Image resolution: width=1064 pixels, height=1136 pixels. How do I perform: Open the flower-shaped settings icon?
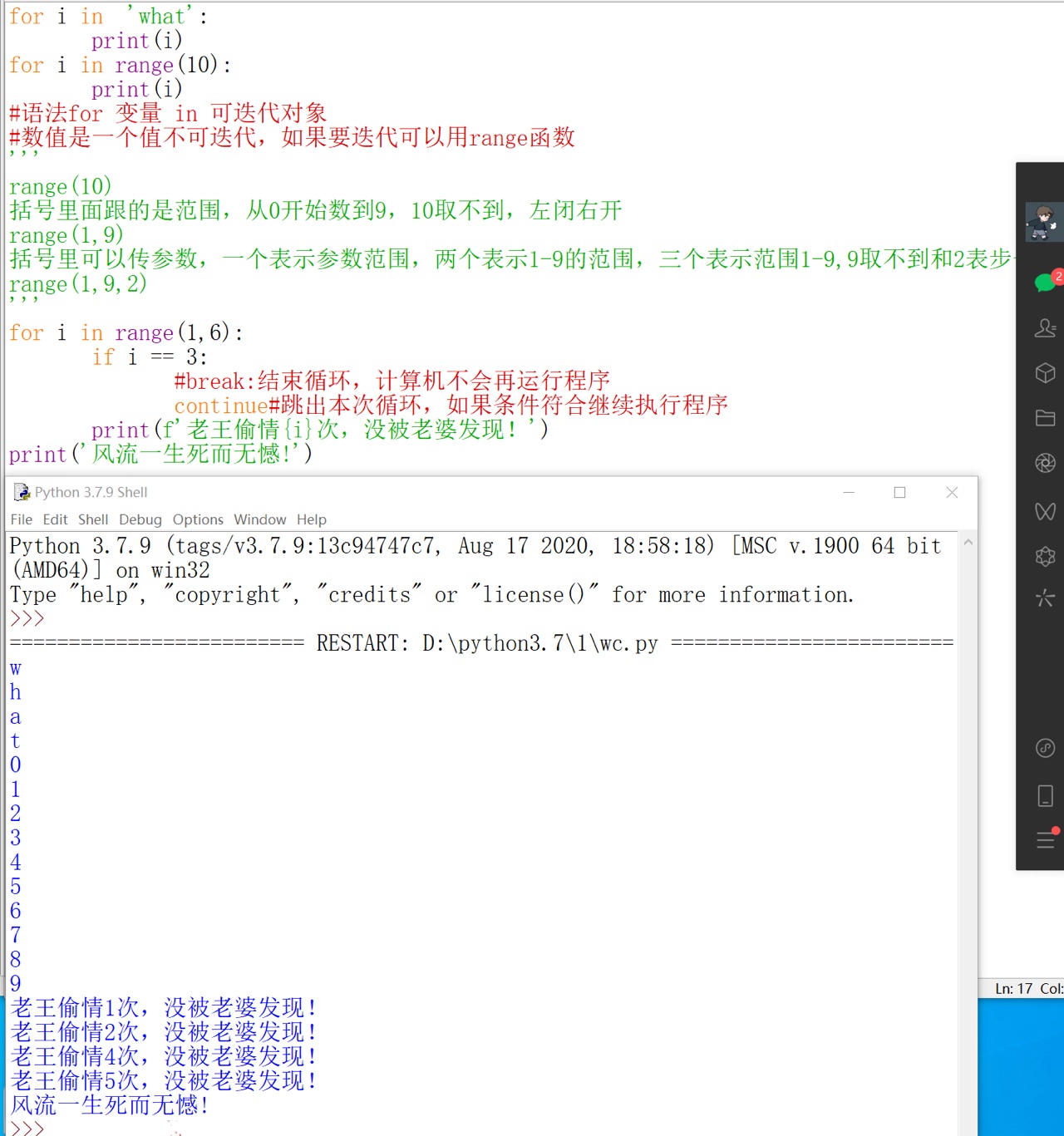coord(1045,557)
